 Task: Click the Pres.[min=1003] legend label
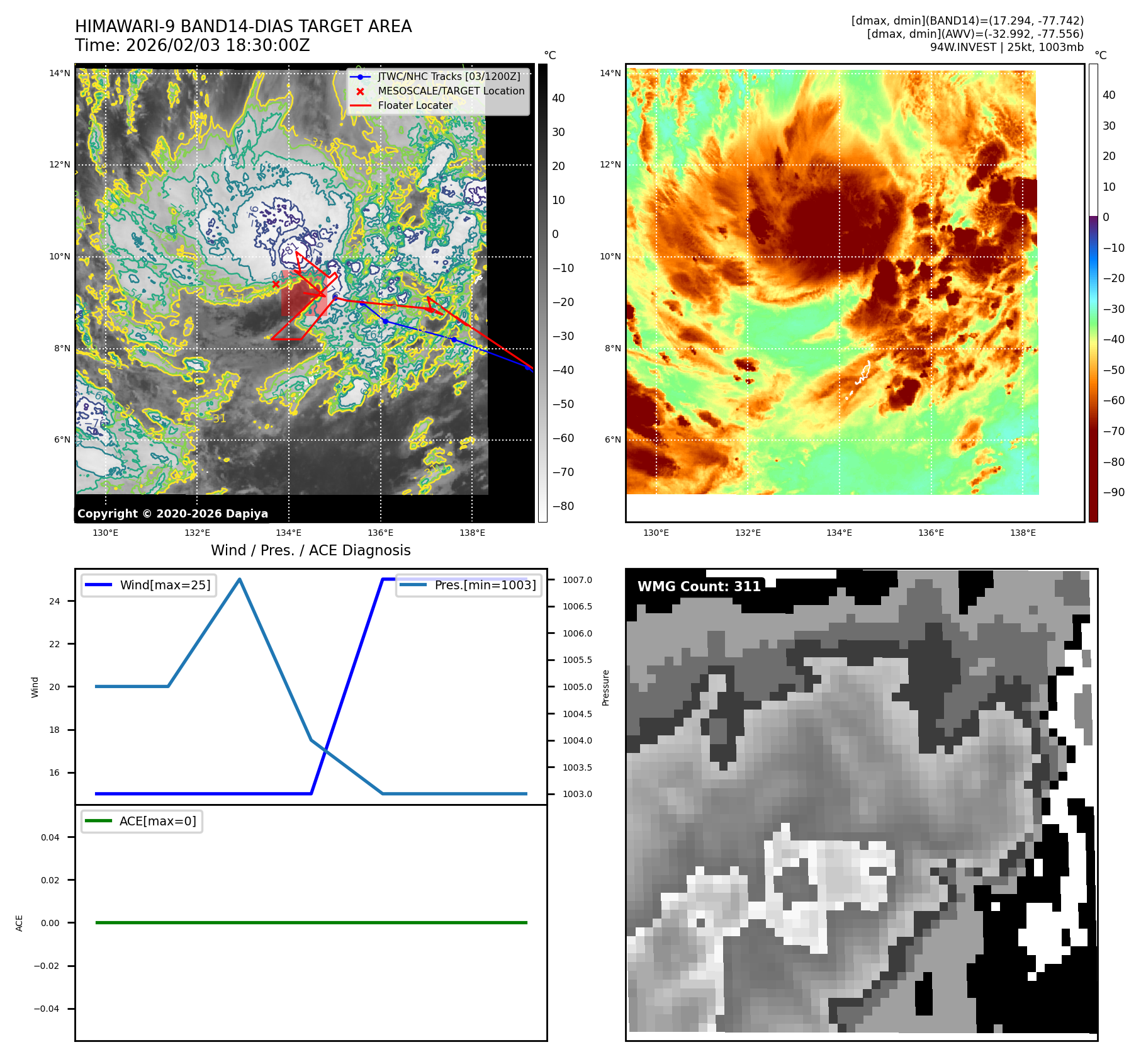tap(485, 585)
